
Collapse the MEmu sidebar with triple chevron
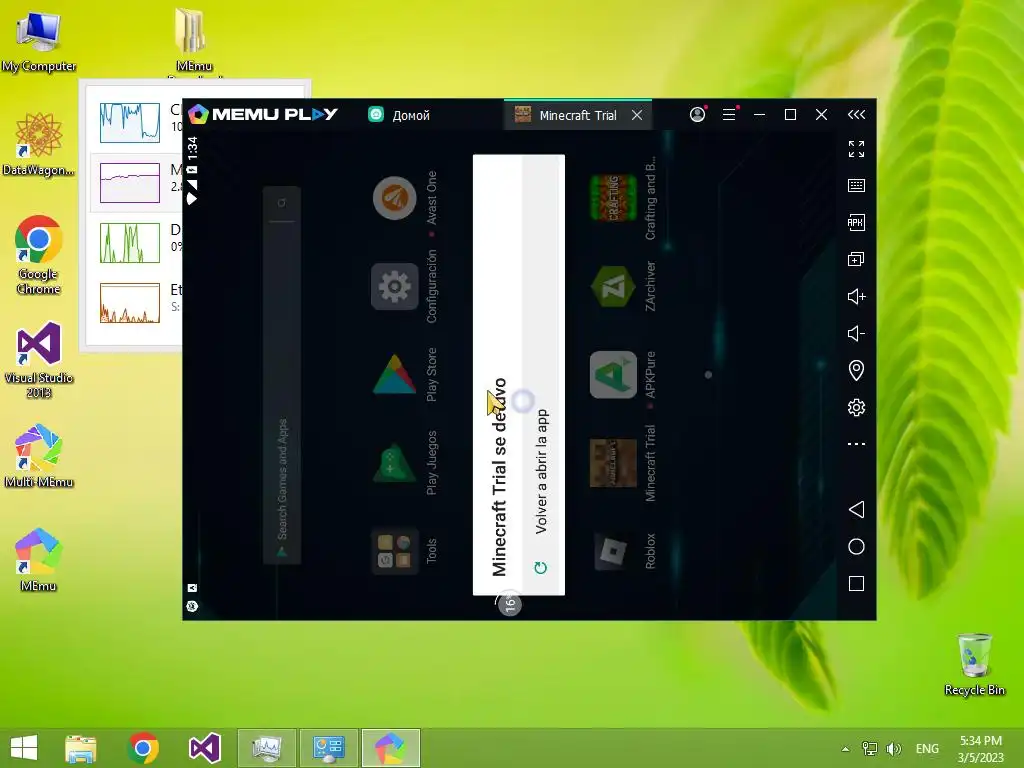click(x=856, y=115)
